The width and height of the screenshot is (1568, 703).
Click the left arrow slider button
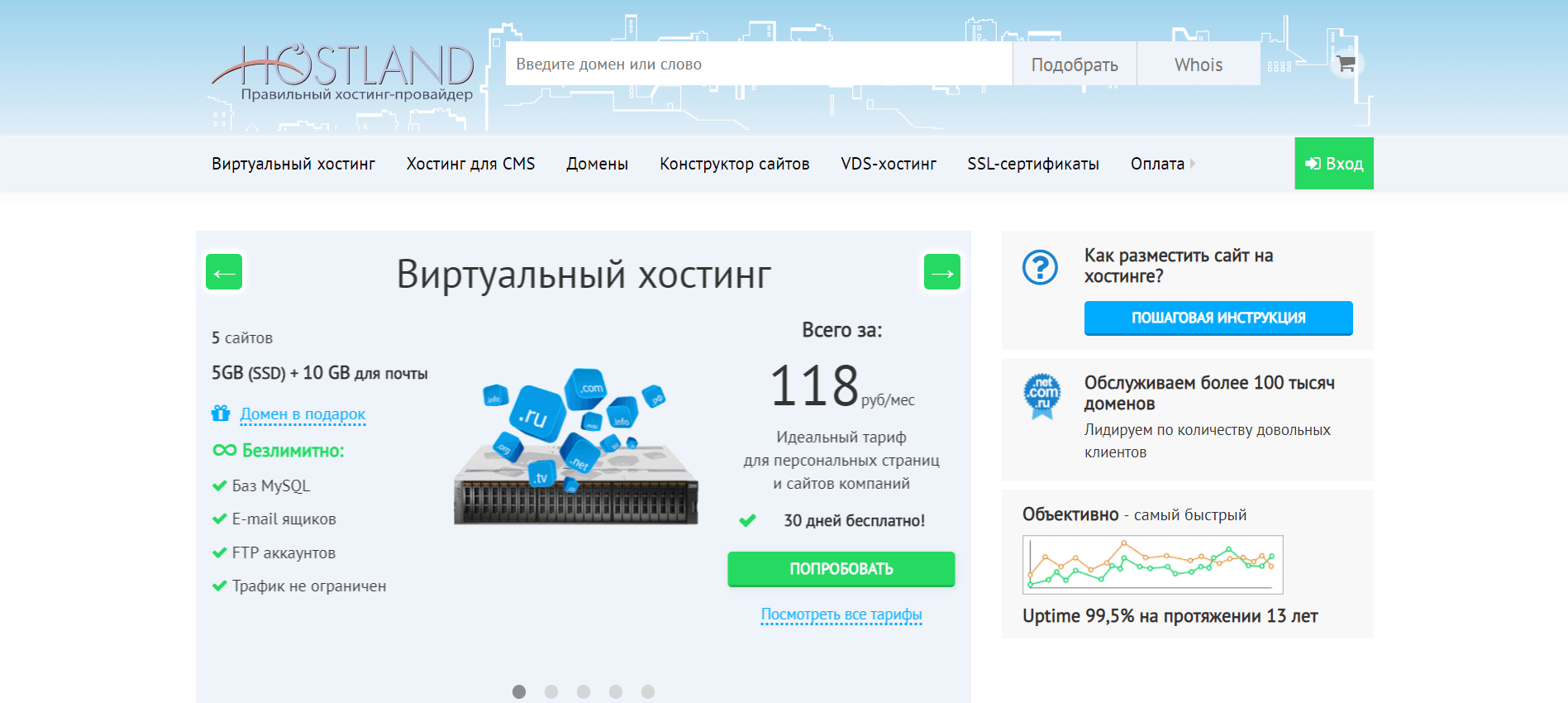tap(224, 272)
